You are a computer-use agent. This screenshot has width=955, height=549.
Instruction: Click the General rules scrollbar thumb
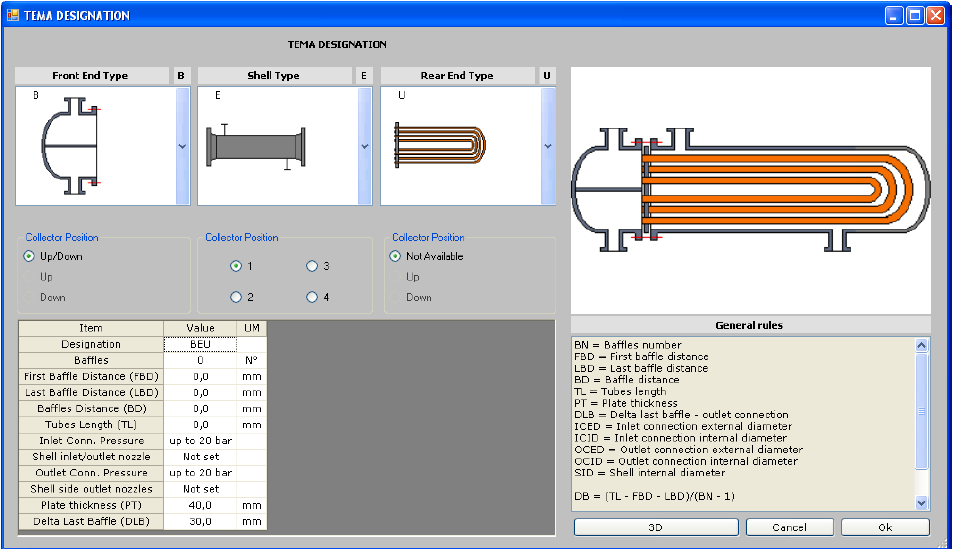tap(922, 411)
